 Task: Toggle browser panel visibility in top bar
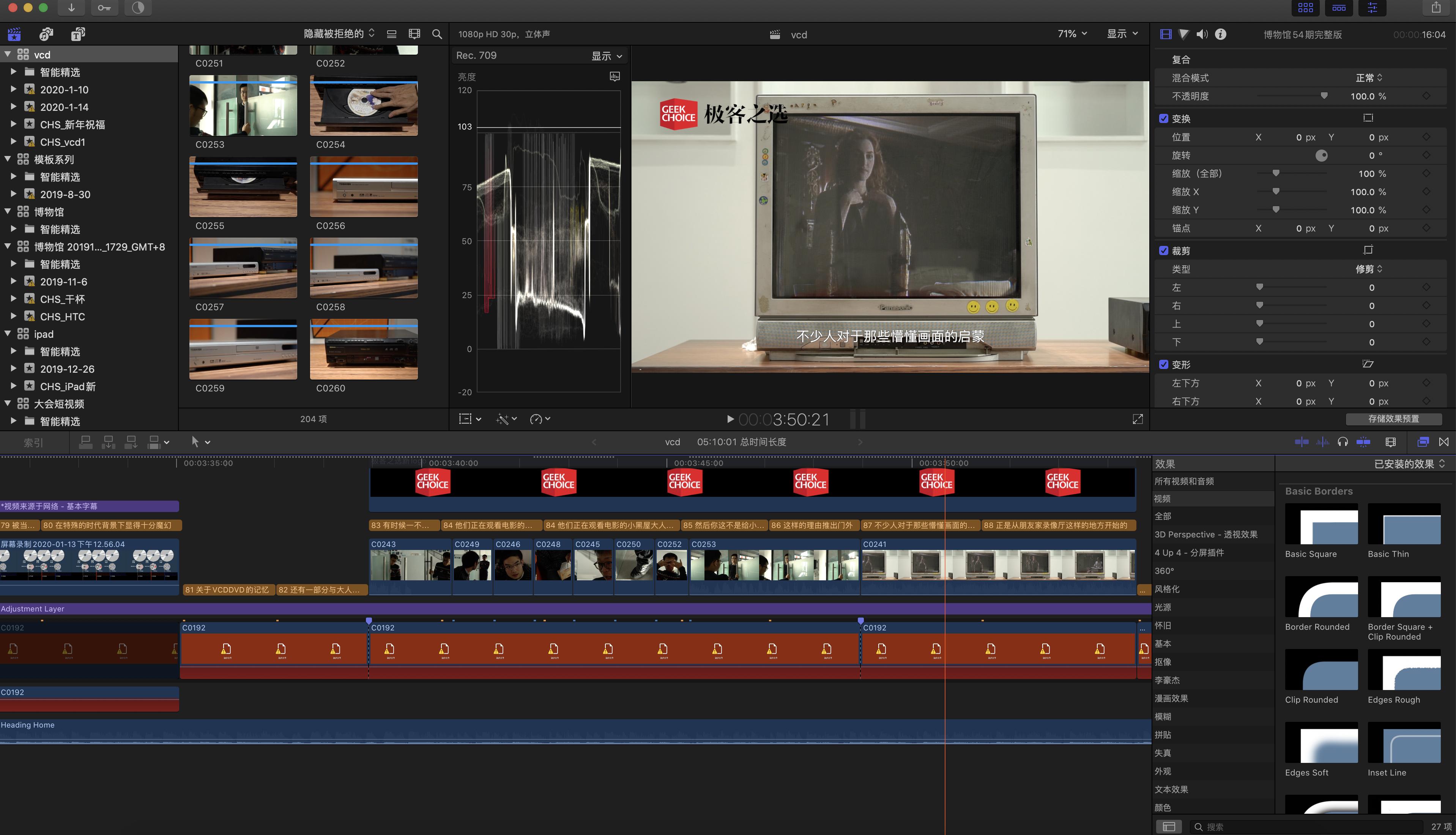tap(1306, 8)
